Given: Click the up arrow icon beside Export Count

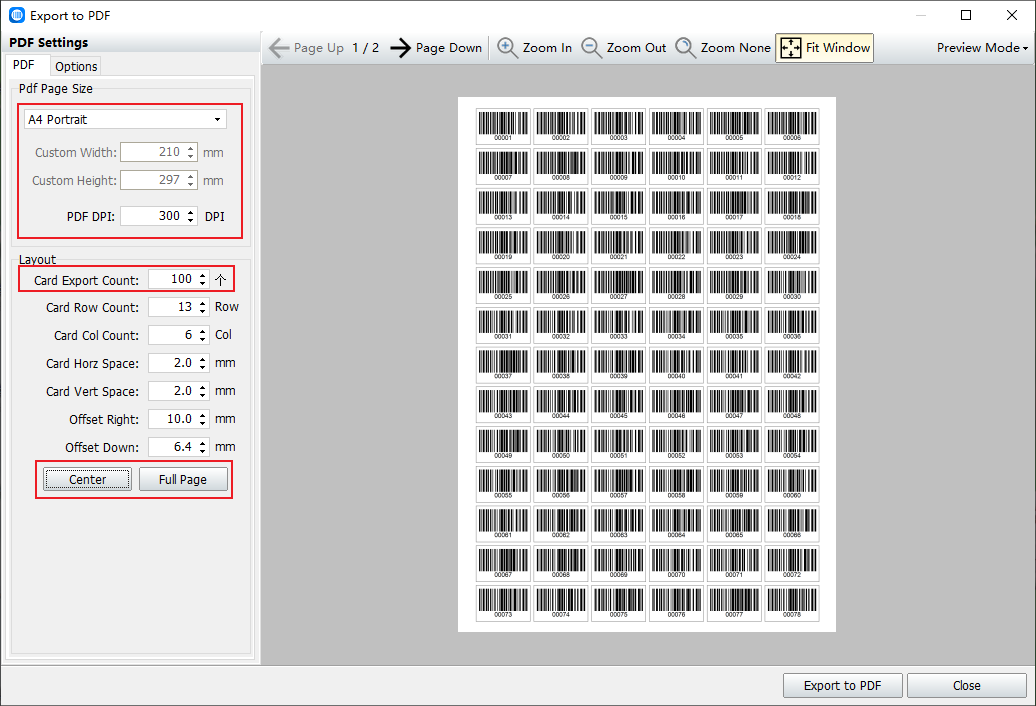Looking at the screenshot, I should (221, 280).
